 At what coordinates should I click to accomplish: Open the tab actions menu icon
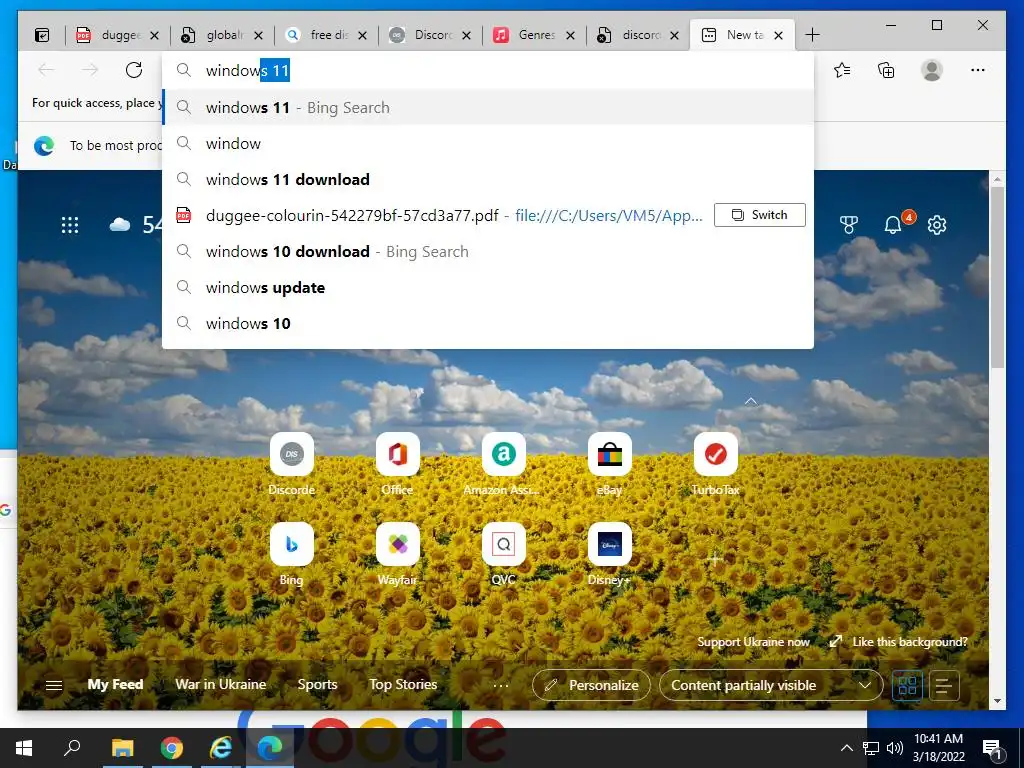(42, 35)
